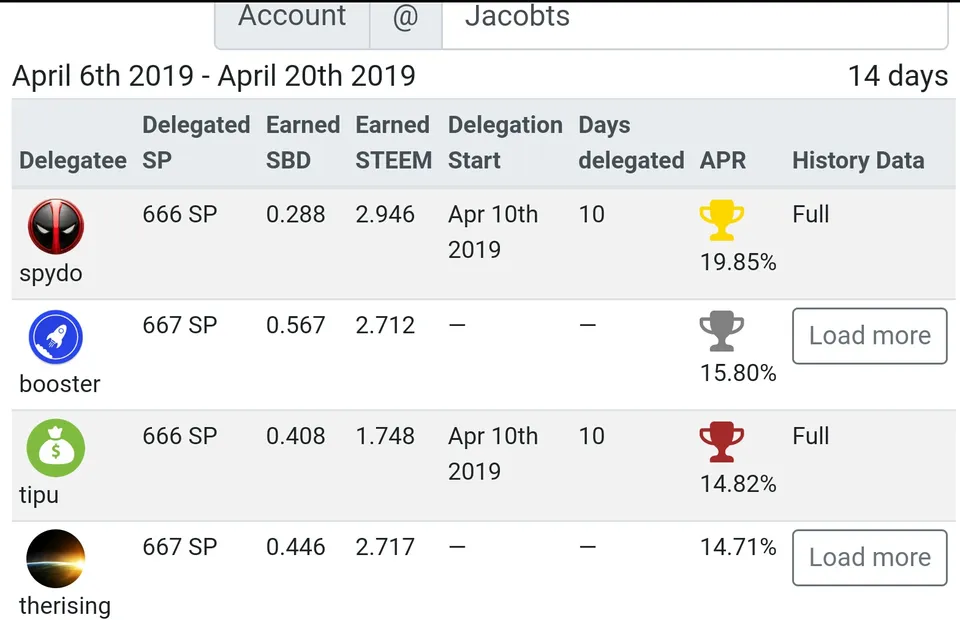Open the tipu delegatee name link
The image size is (960, 620).
tap(39, 495)
